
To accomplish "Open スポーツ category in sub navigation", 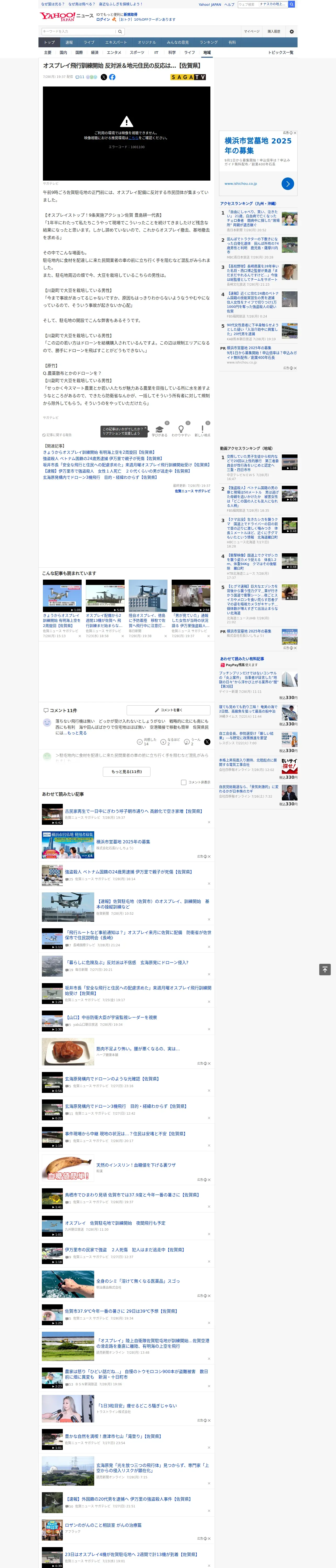I will tap(137, 52).
